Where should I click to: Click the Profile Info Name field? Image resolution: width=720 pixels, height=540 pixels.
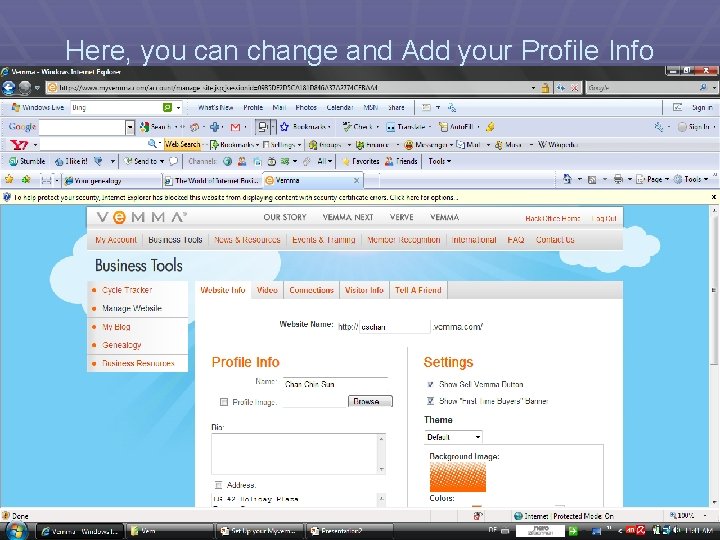click(x=335, y=383)
